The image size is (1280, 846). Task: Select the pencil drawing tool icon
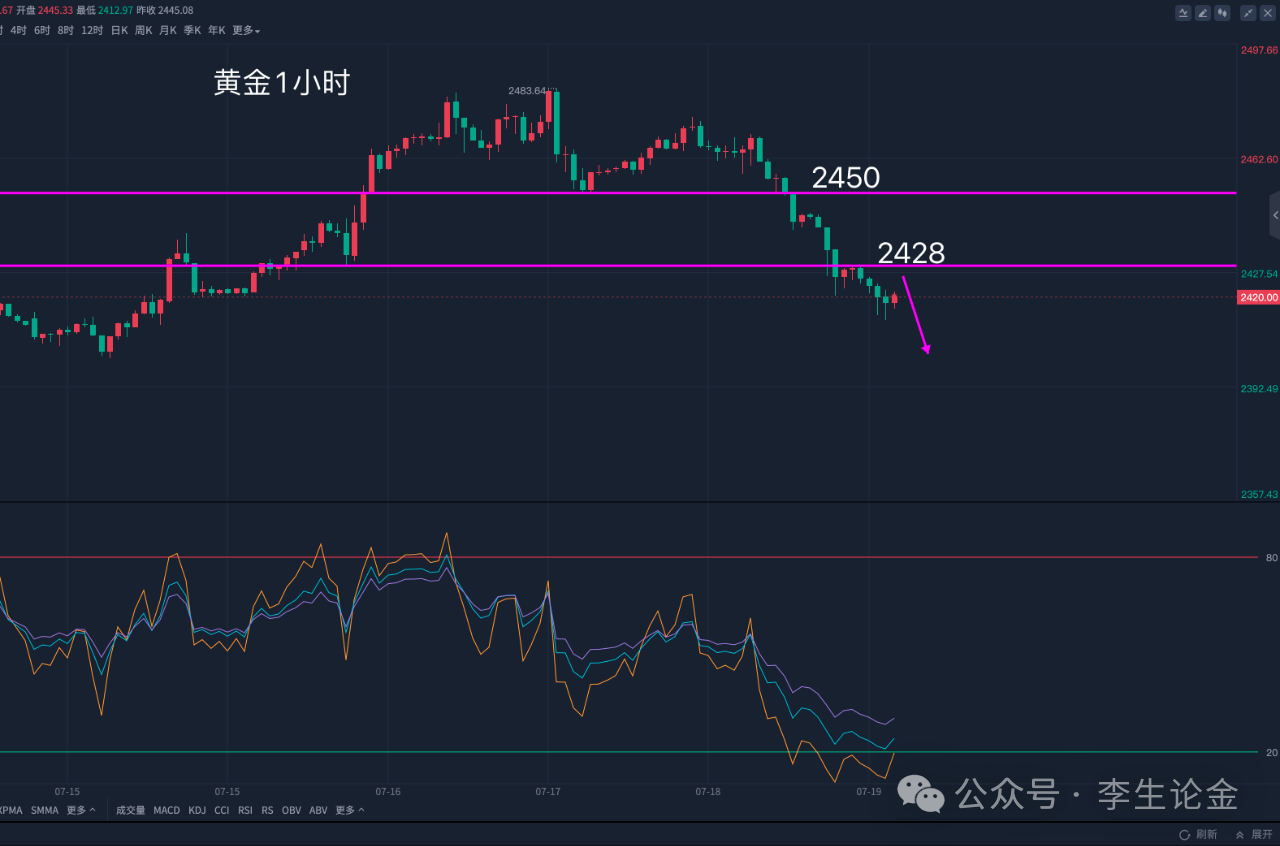click(x=1203, y=13)
